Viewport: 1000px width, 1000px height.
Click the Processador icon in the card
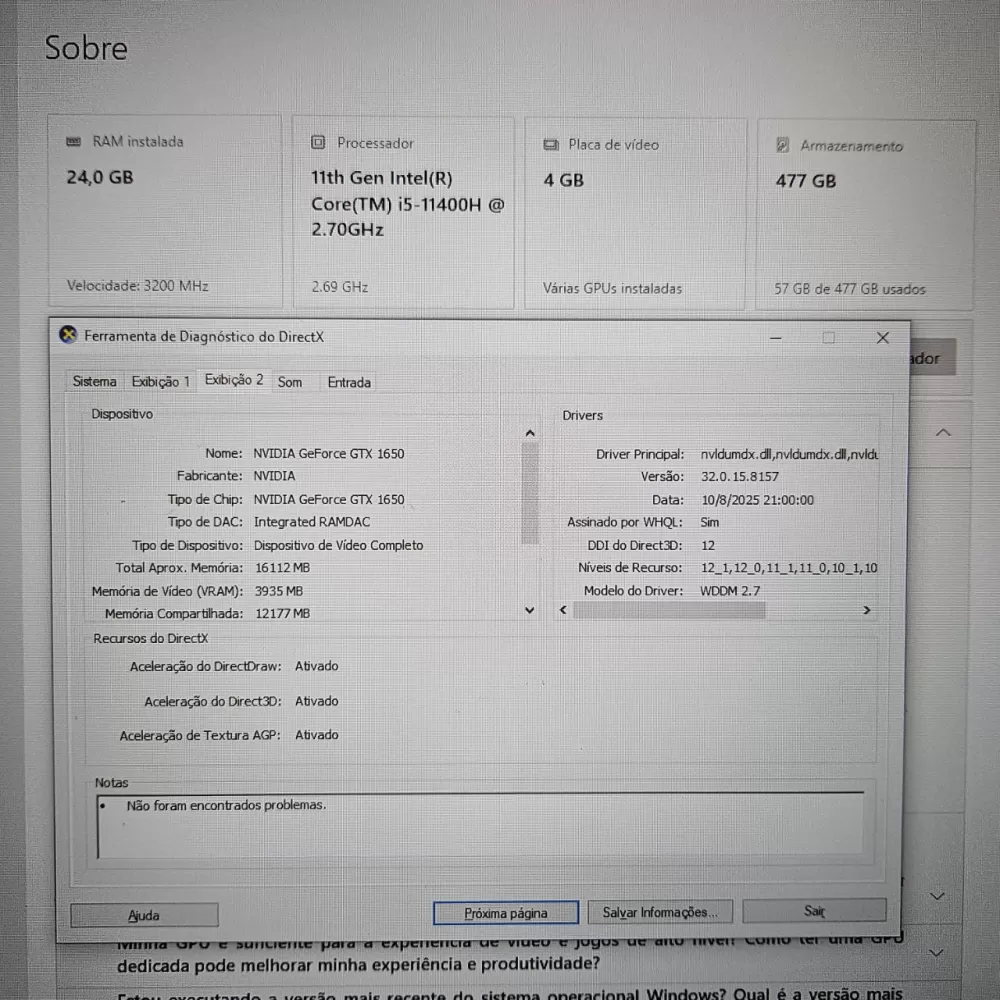point(318,143)
